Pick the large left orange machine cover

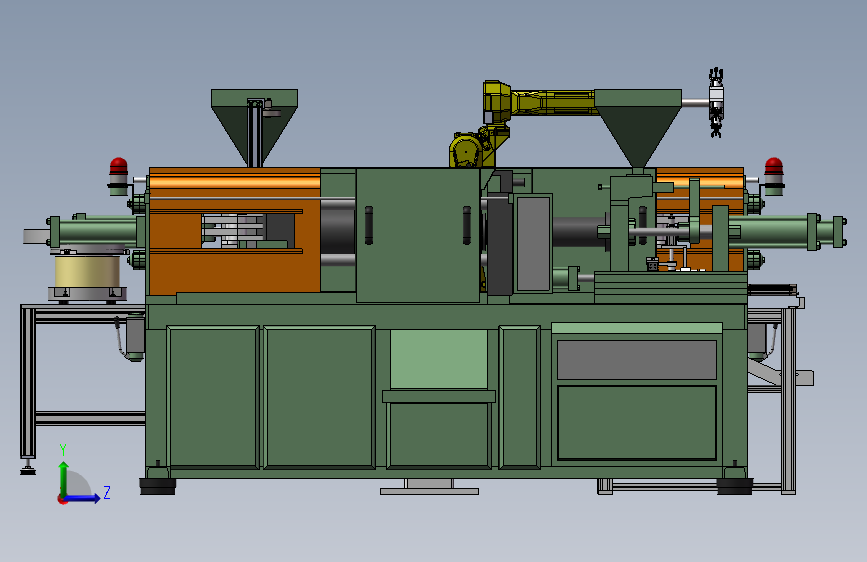click(234, 231)
